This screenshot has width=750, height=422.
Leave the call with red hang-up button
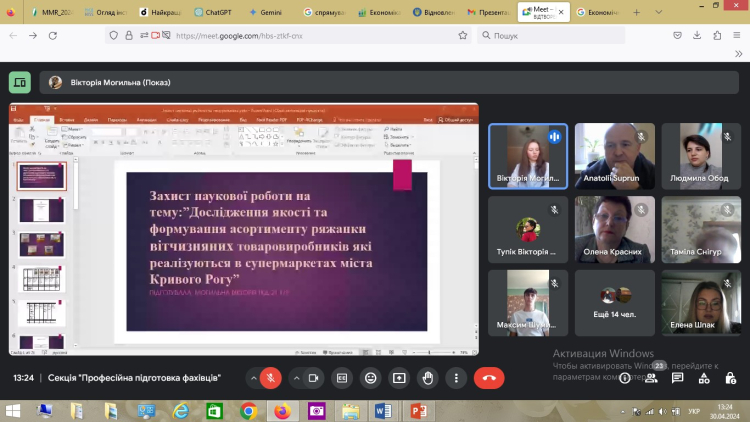(x=489, y=378)
